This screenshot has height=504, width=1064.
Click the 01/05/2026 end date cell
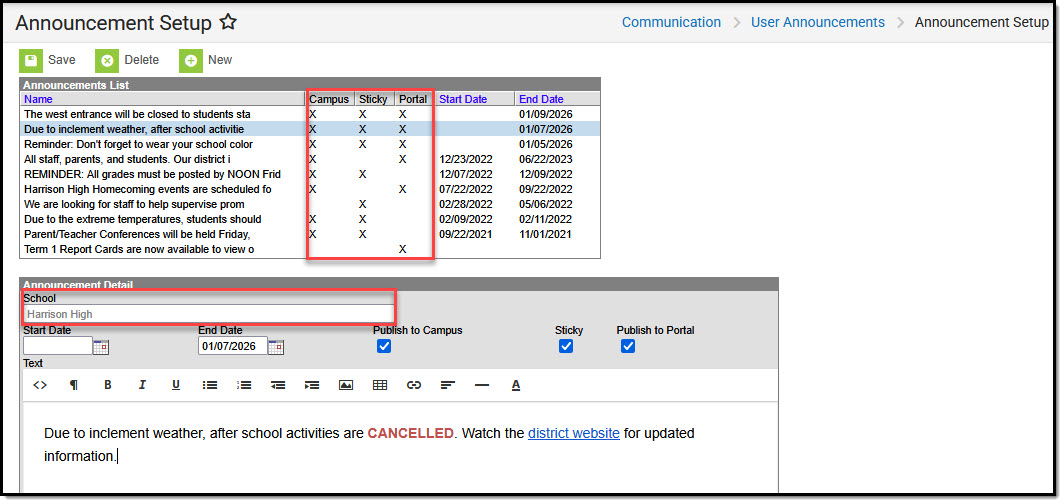coord(546,144)
